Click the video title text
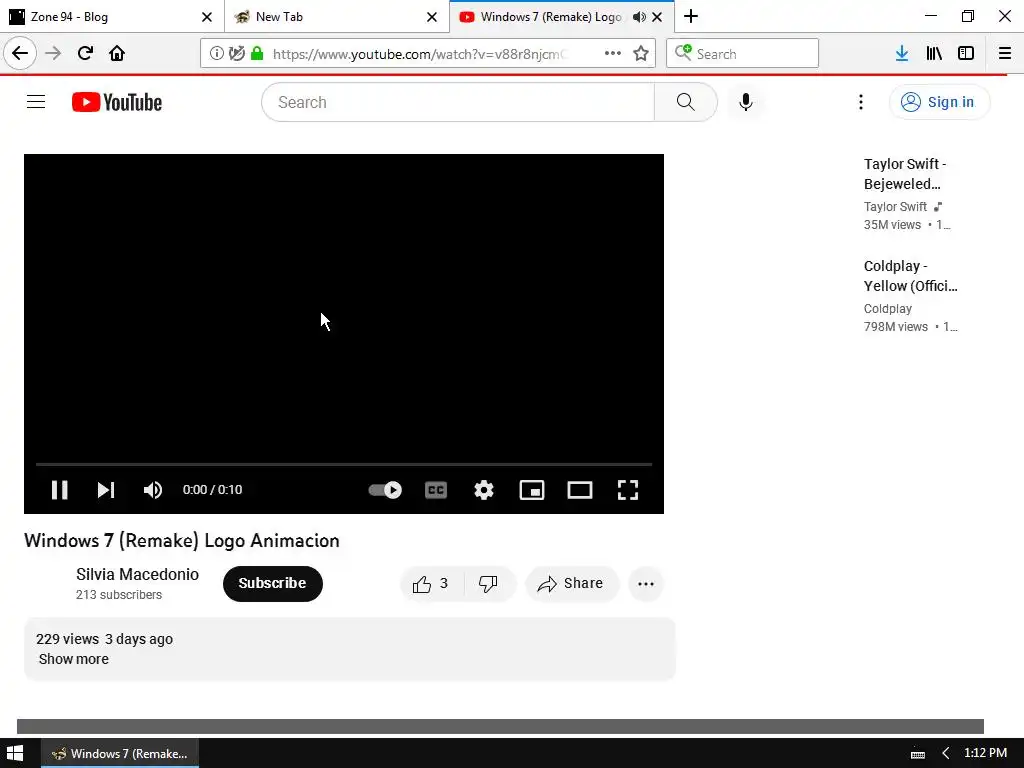 click(x=182, y=541)
